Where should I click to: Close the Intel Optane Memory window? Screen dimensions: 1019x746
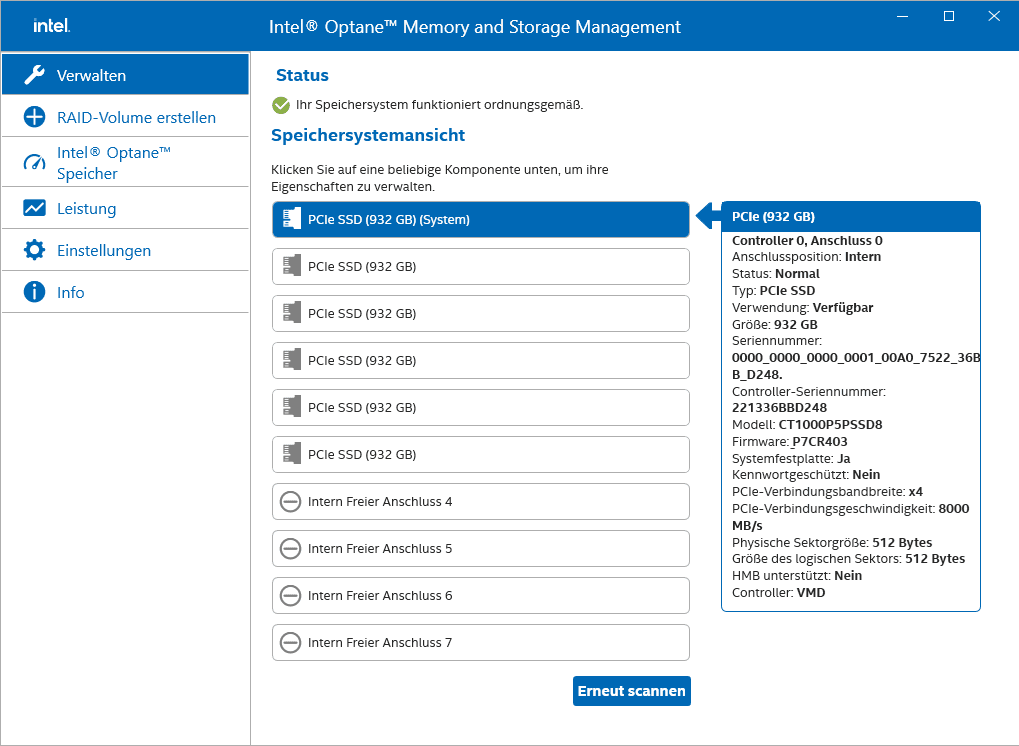click(x=994, y=16)
